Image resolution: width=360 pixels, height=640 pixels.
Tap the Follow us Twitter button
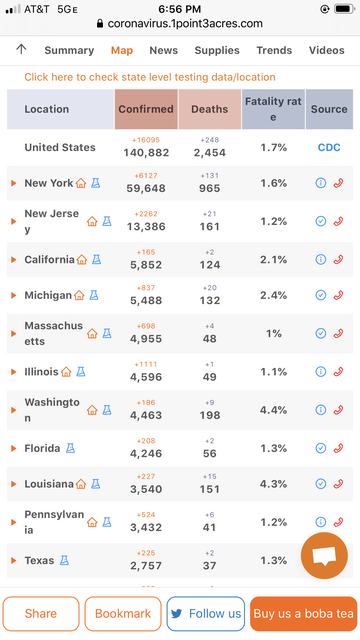point(206,613)
